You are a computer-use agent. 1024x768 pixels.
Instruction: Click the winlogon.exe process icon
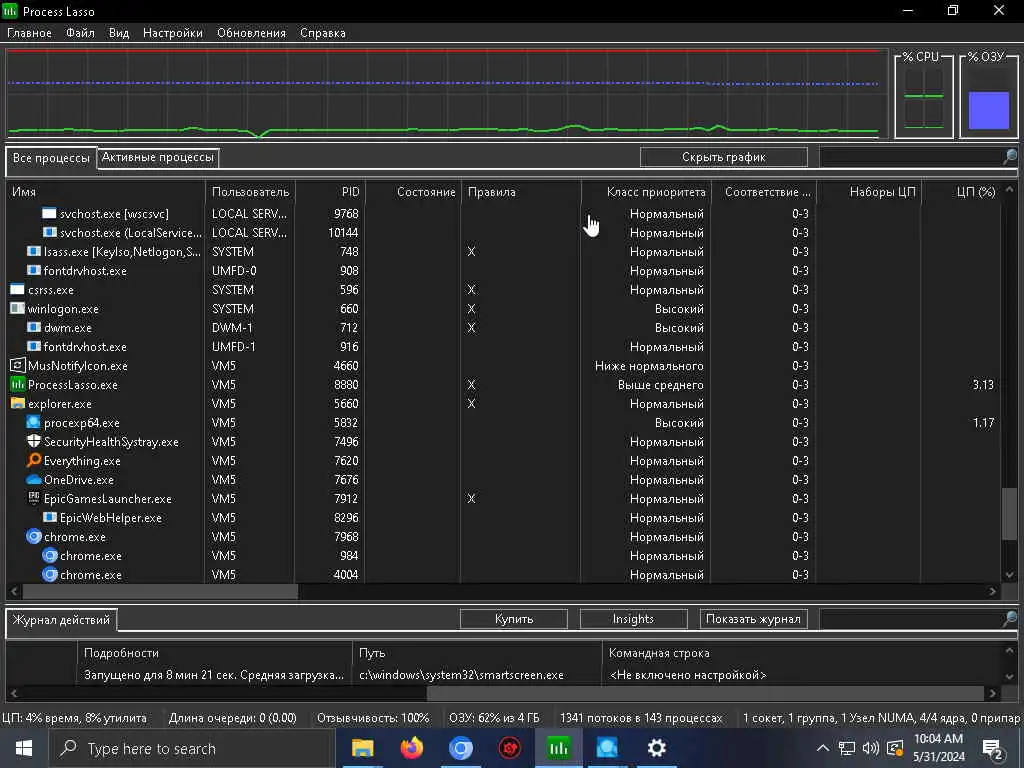click(18, 308)
